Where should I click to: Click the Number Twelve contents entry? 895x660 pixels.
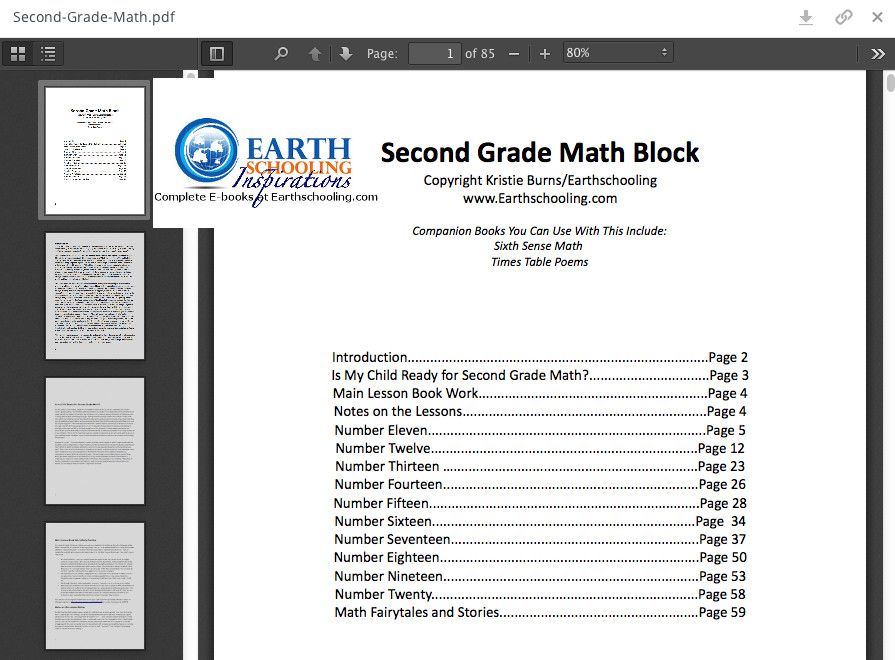tap(539, 448)
